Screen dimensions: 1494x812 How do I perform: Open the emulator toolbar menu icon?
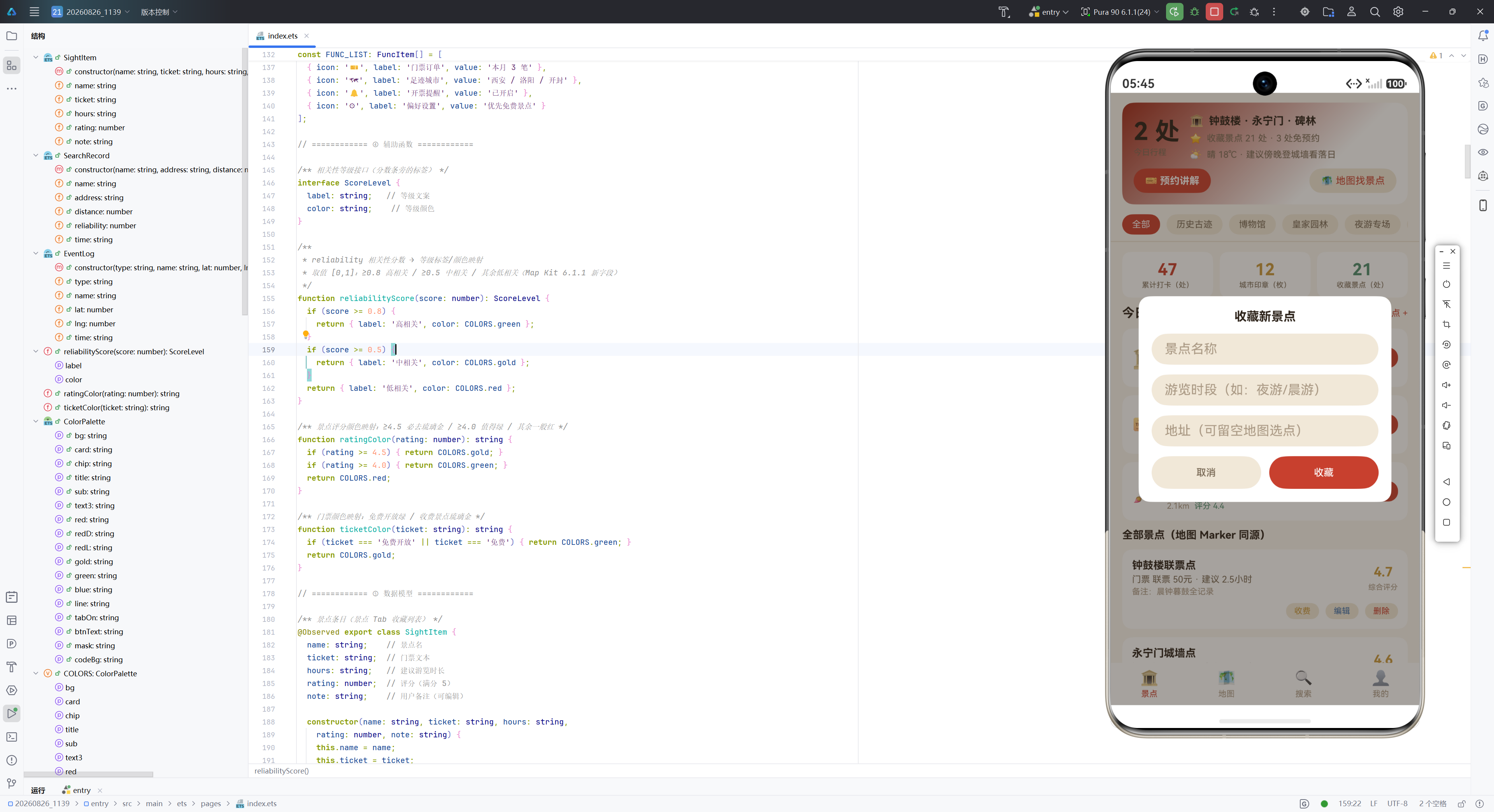[x=1447, y=266]
